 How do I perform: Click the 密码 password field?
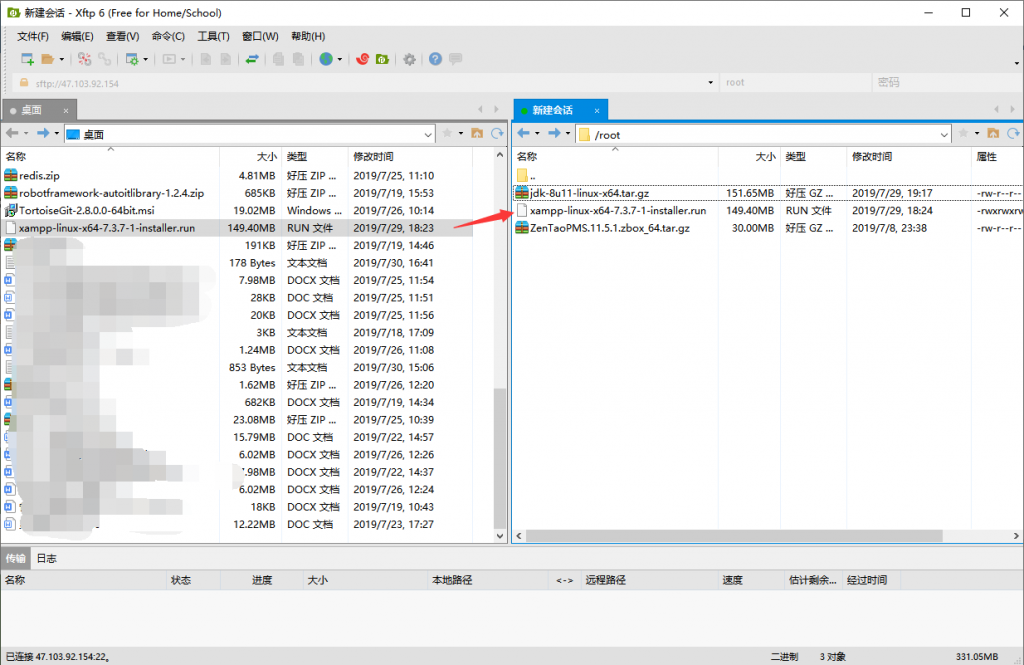(947, 82)
